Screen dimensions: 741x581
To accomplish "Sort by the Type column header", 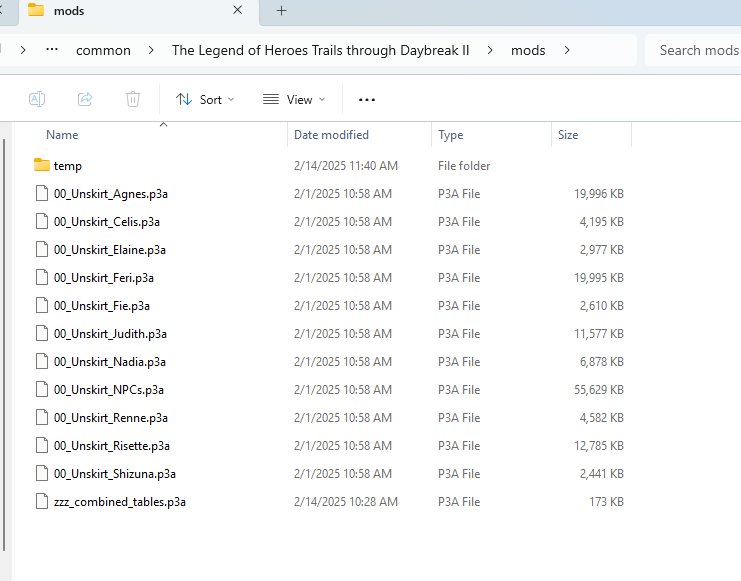I will (x=450, y=135).
